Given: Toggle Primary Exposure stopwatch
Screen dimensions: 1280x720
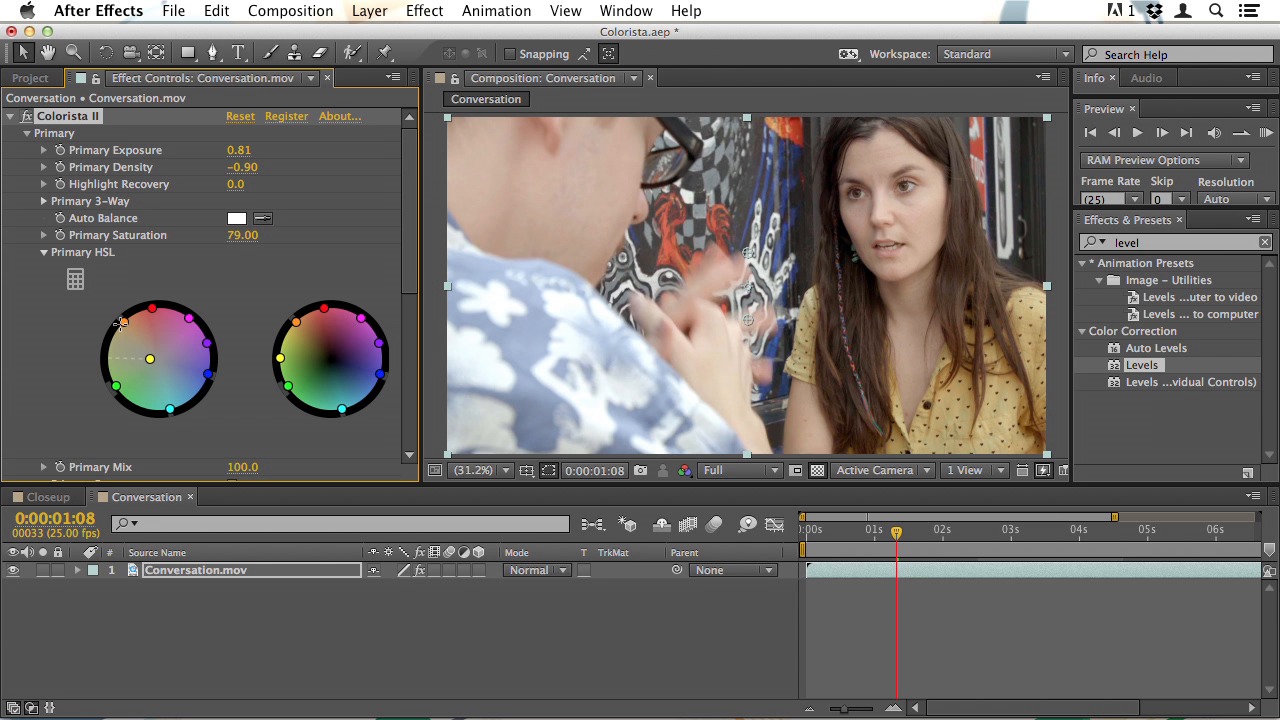Looking at the screenshot, I should pos(60,150).
